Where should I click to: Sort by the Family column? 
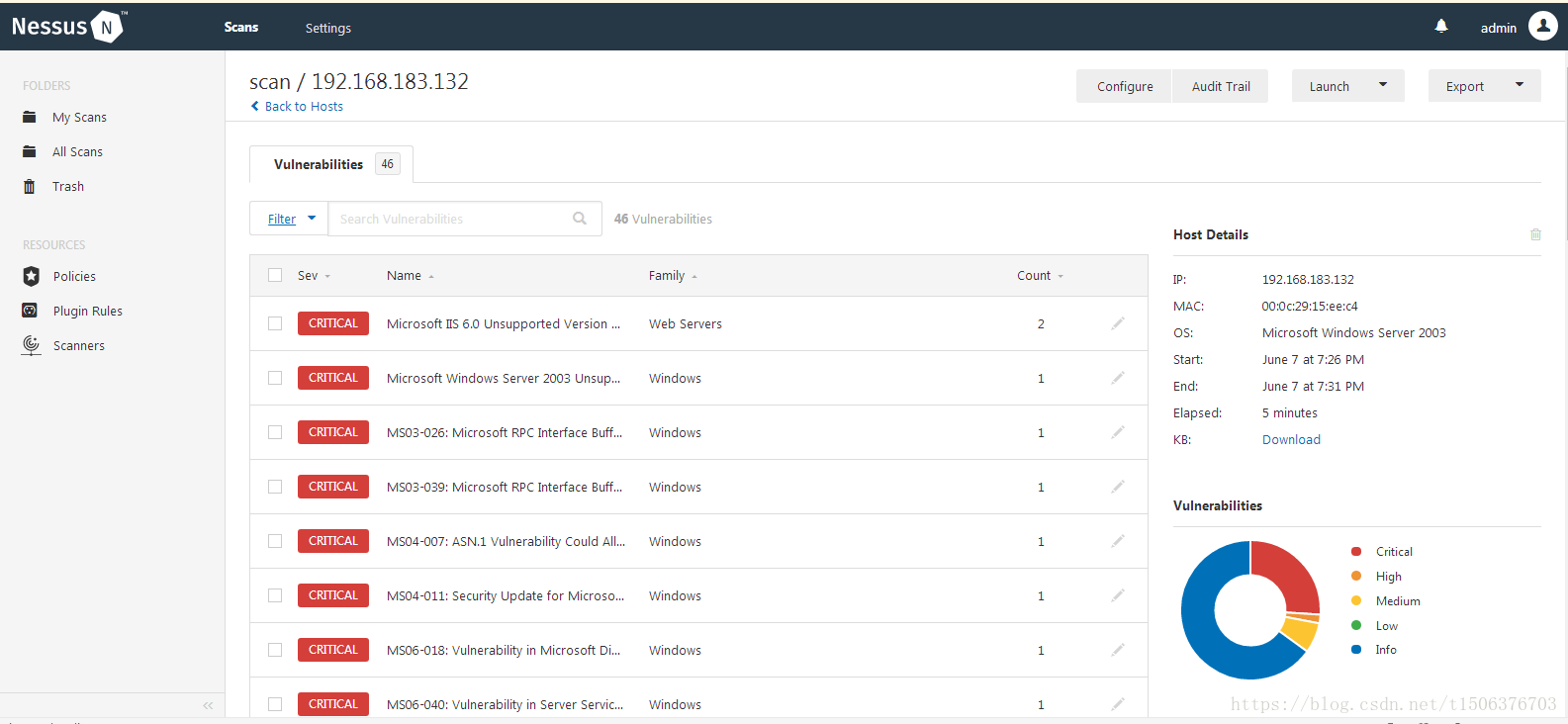(x=673, y=276)
